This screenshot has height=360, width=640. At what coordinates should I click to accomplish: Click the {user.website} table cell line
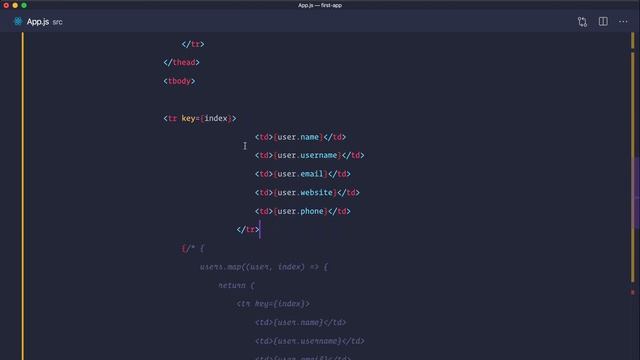(x=307, y=192)
